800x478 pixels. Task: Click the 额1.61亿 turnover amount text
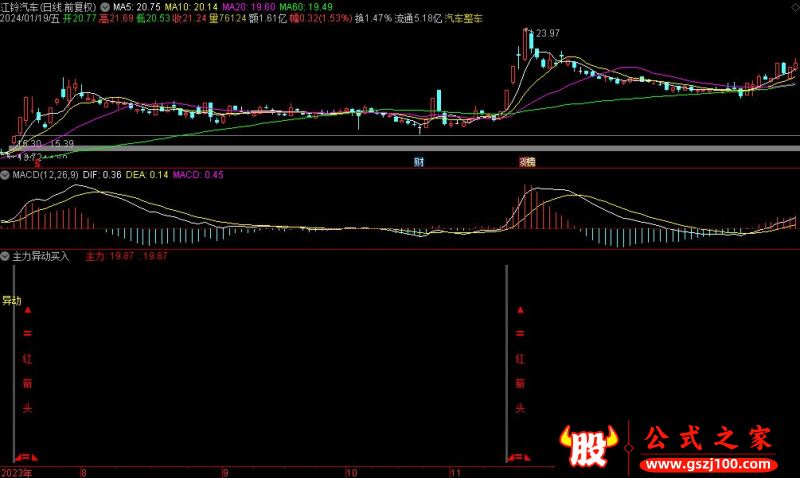click(268, 18)
